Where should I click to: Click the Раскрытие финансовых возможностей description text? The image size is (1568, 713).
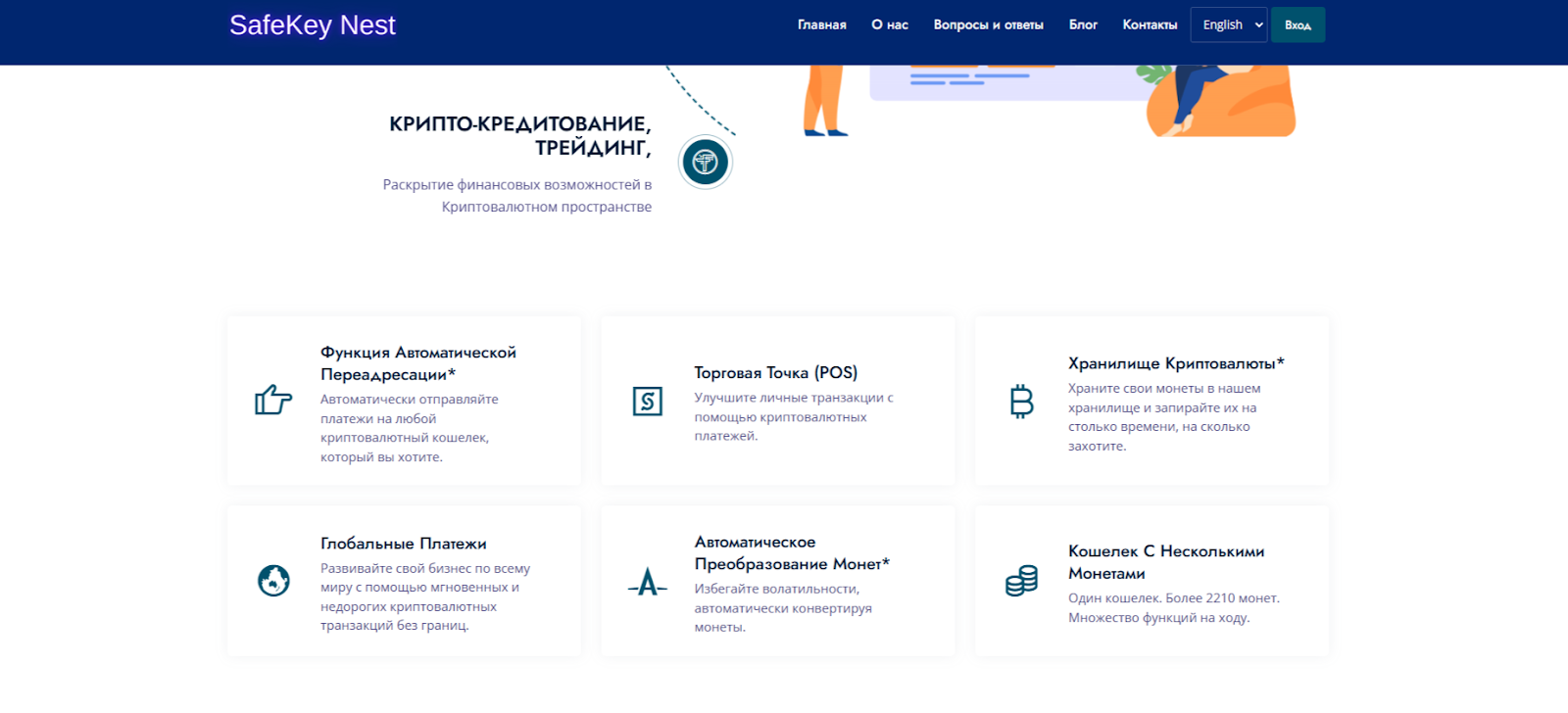point(517,196)
